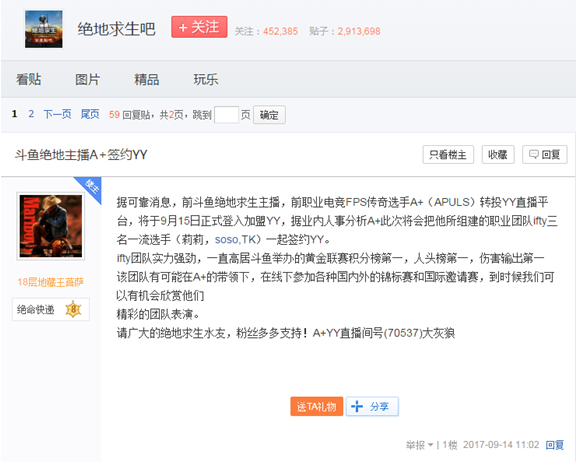Switch to the 精品 tab

pyautogui.click(x=147, y=79)
